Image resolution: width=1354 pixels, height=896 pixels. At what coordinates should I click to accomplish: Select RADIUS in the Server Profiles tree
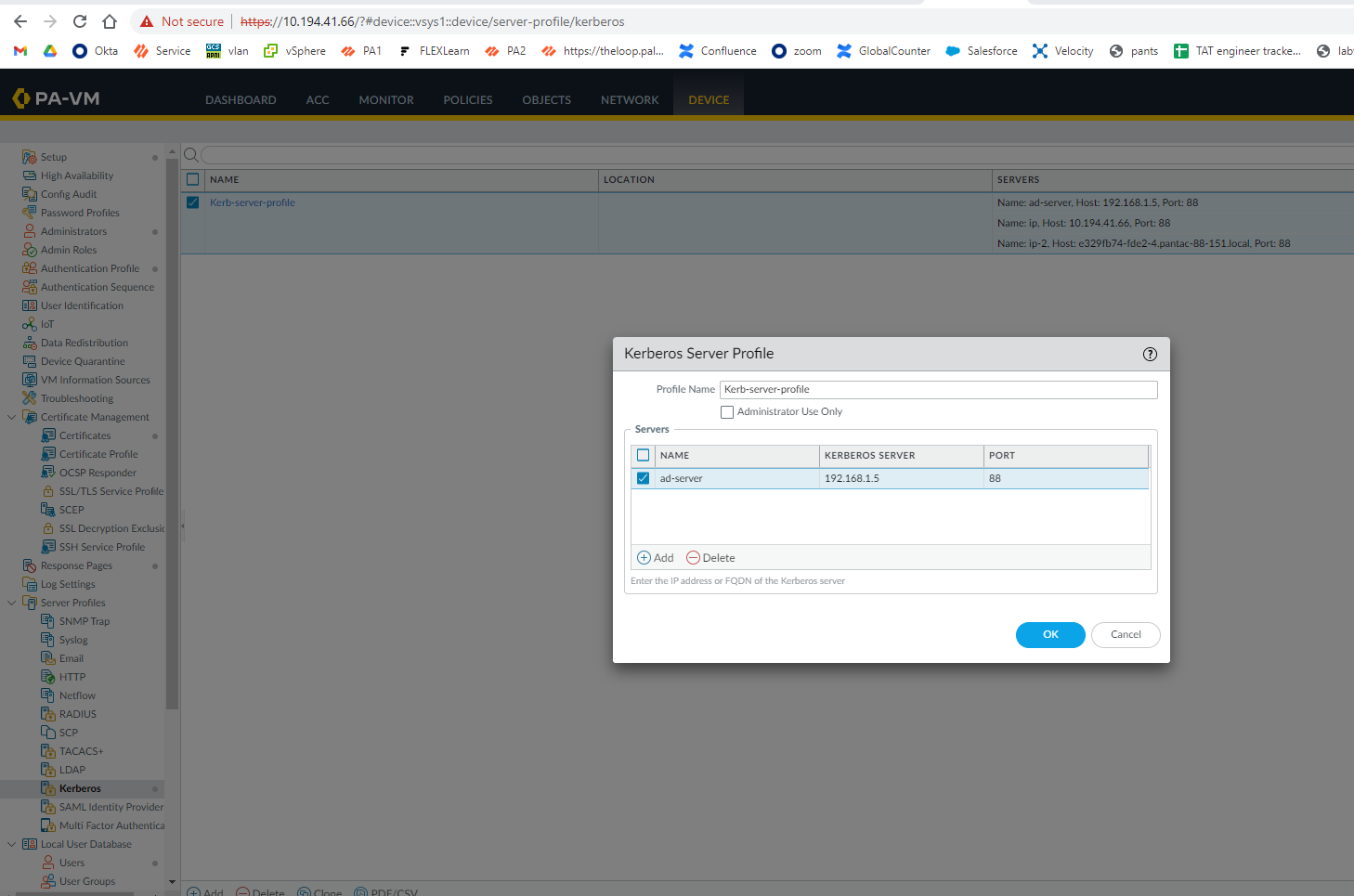coord(78,714)
